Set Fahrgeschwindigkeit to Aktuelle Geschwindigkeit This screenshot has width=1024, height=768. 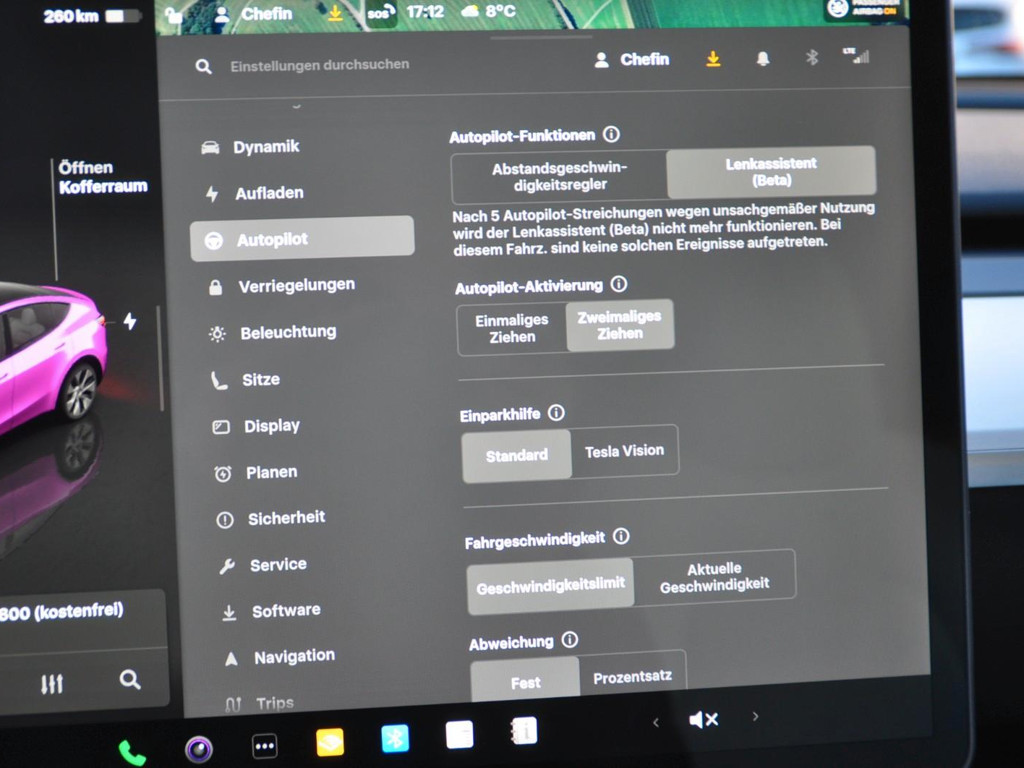click(714, 576)
